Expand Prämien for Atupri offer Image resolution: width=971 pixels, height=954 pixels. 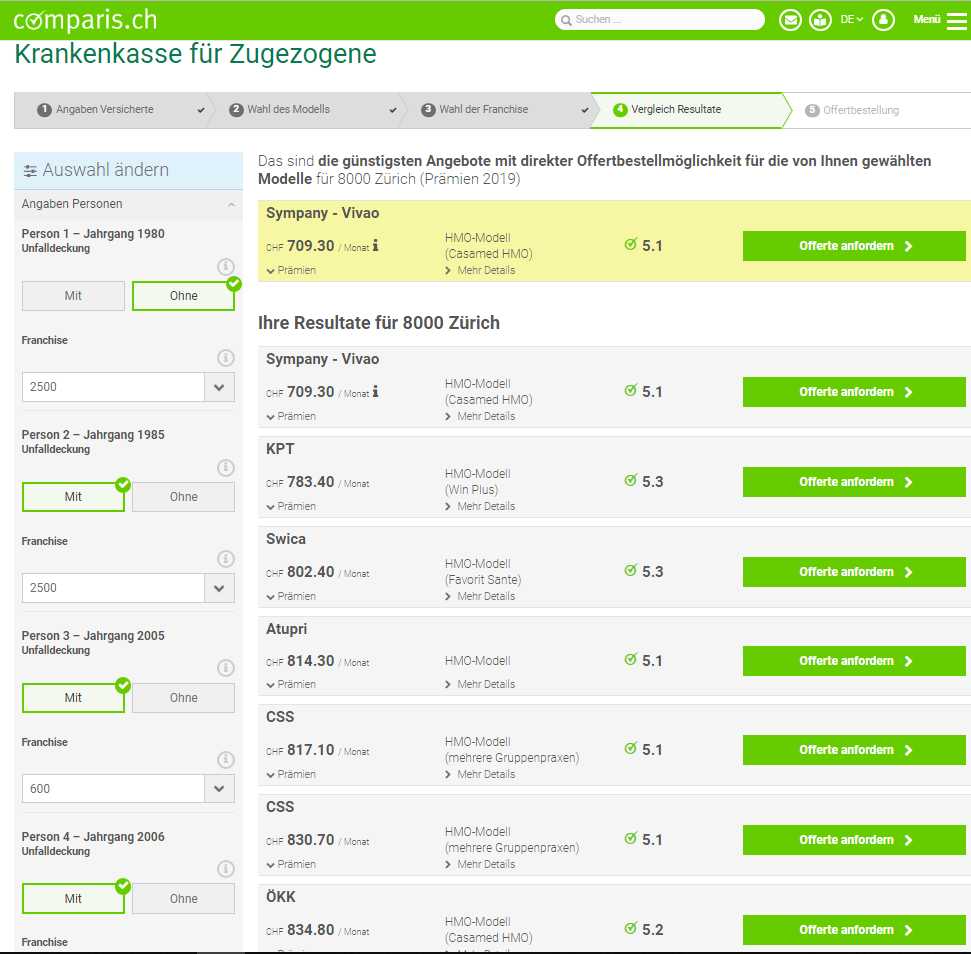pos(291,684)
